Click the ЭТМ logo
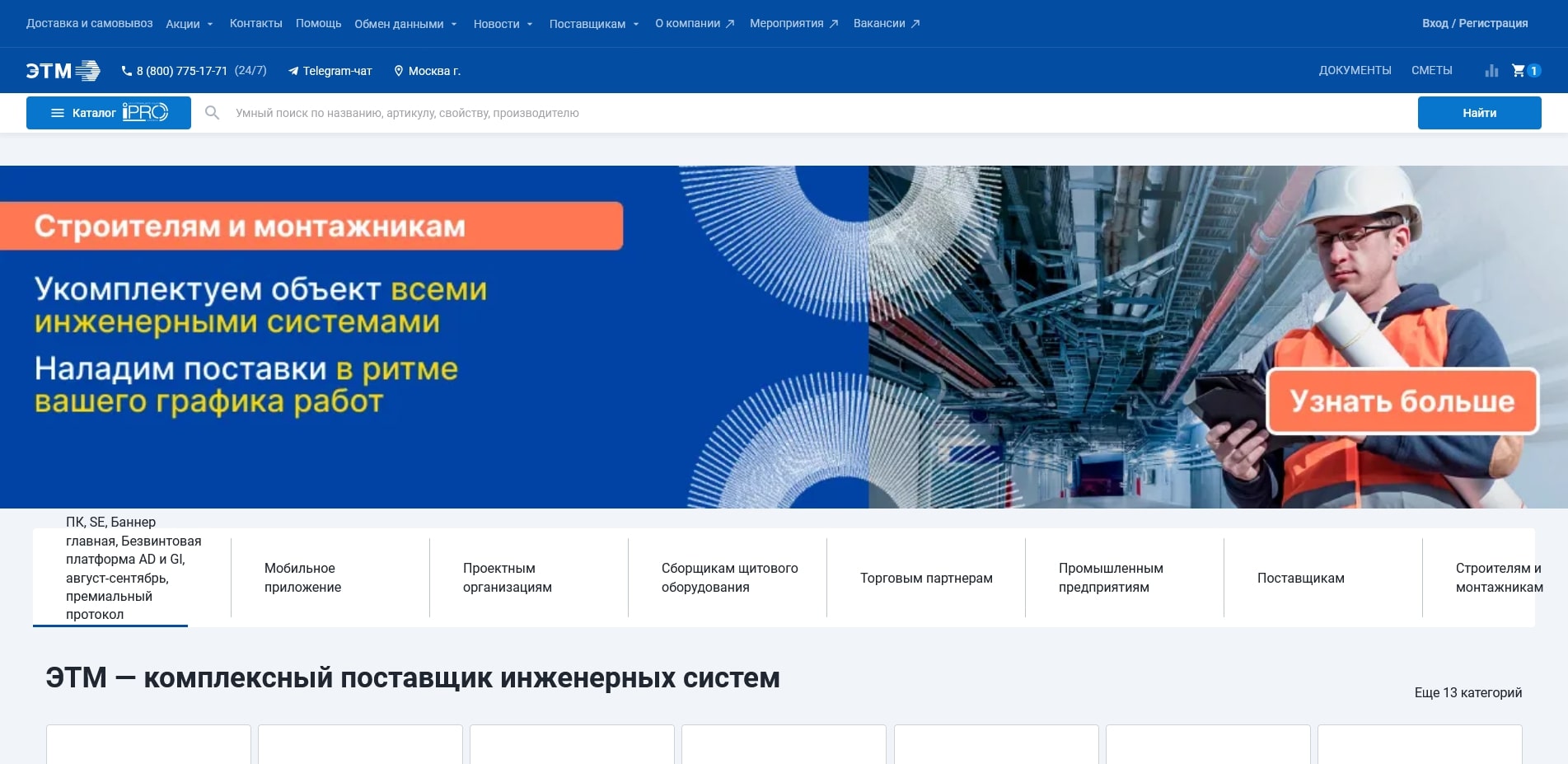The height and width of the screenshot is (764, 1568). (x=62, y=70)
